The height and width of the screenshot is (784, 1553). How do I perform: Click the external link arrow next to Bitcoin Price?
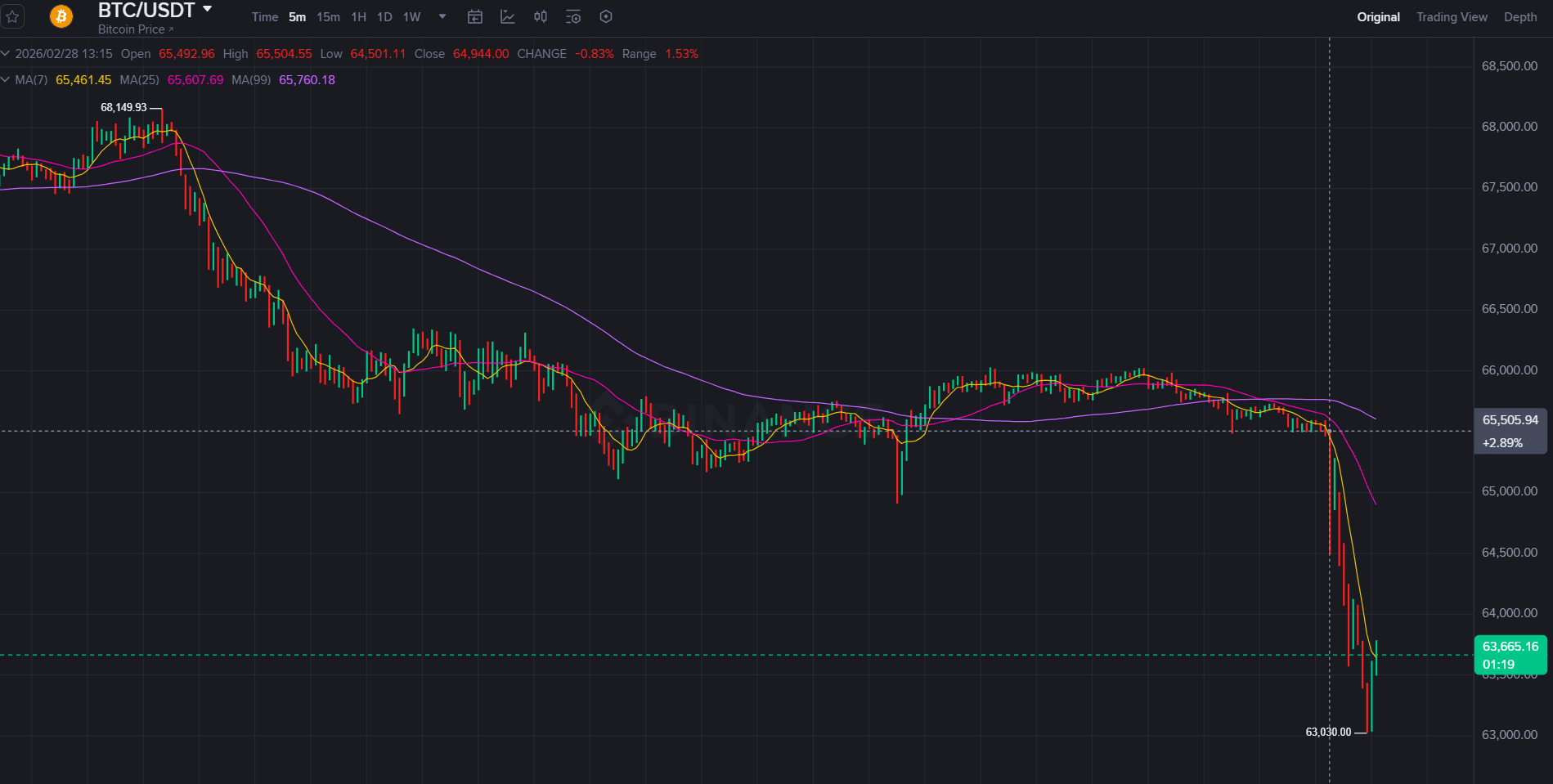[x=172, y=29]
